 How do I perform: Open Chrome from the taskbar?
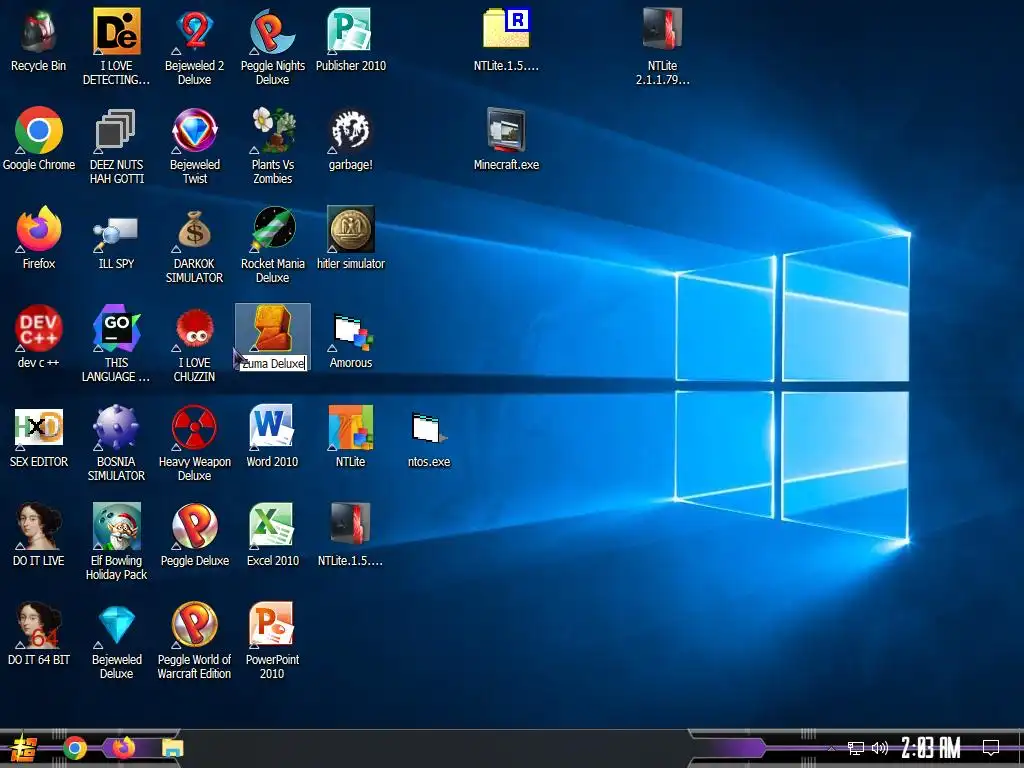(75, 748)
